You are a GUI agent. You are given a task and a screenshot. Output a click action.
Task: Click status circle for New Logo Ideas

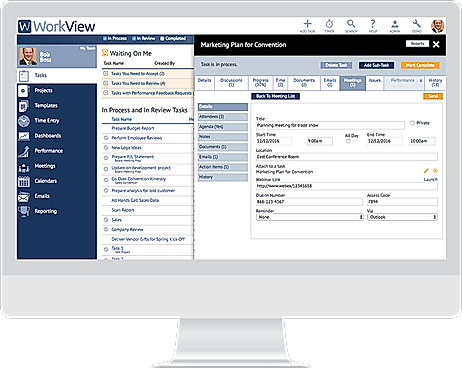click(106, 148)
